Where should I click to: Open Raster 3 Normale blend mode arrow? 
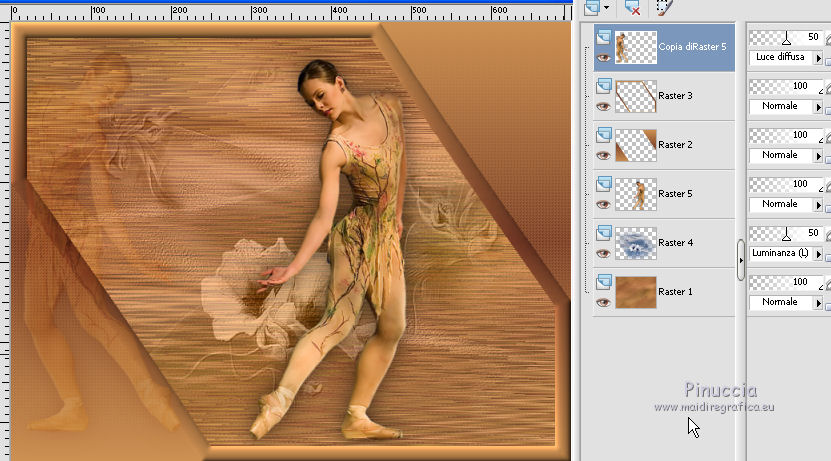click(x=818, y=107)
